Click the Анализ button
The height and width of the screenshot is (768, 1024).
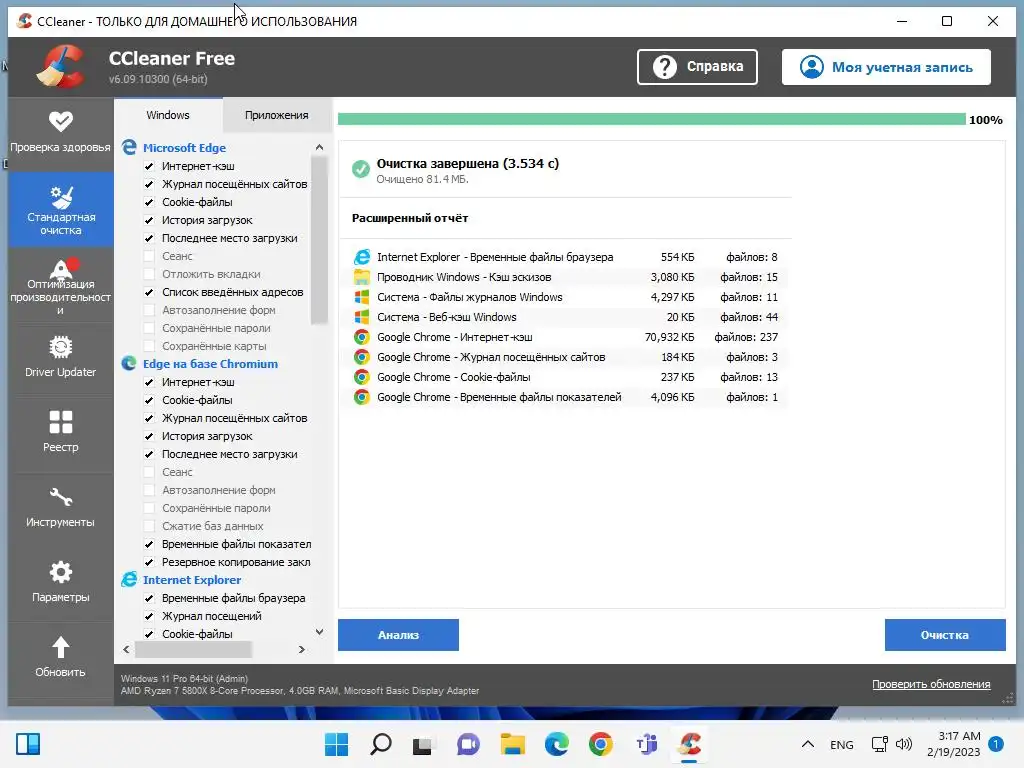pyautogui.click(x=398, y=635)
